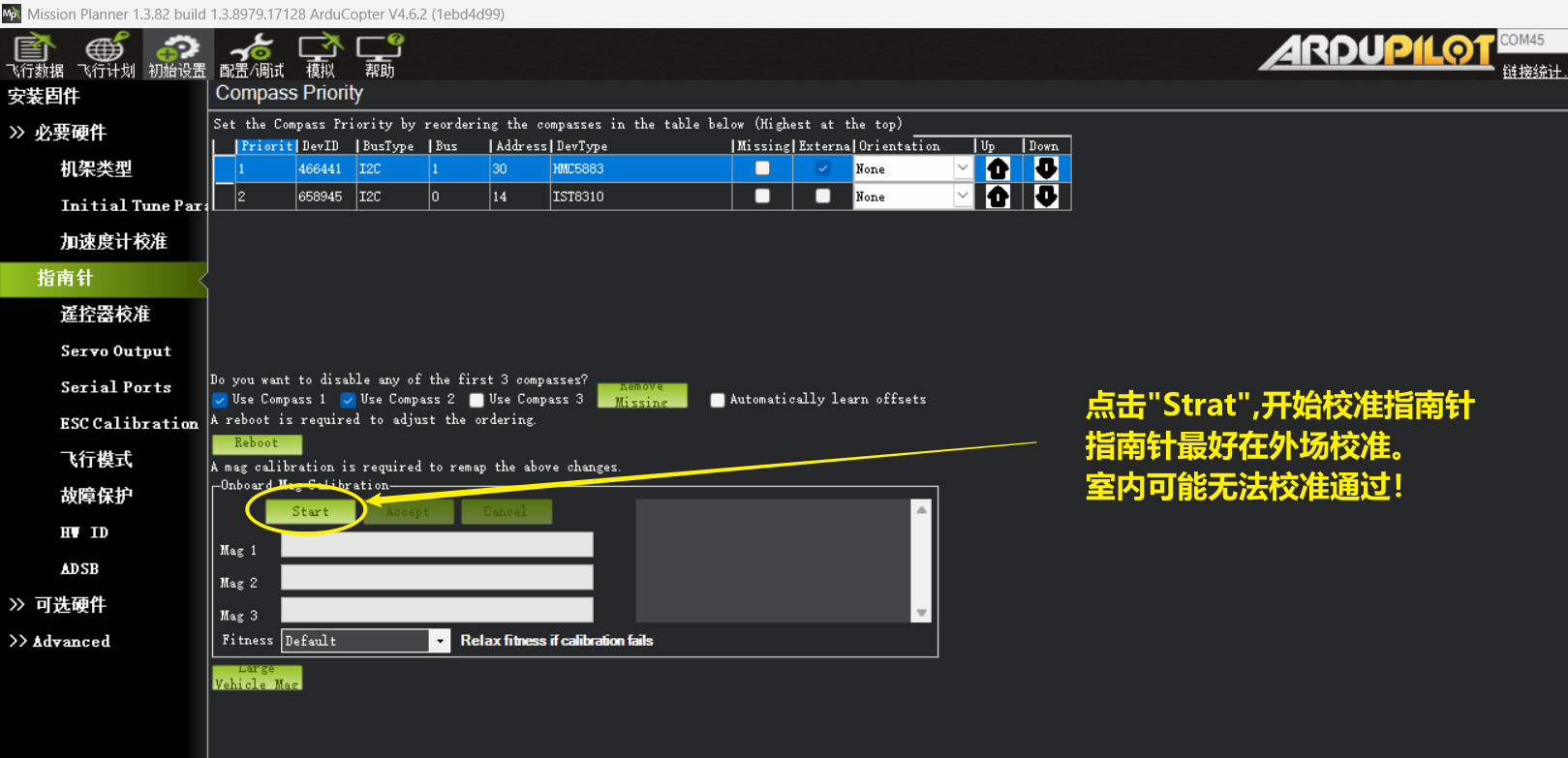Click the Reboot button
The width and height of the screenshot is (1568, 758).
point(257,443)
